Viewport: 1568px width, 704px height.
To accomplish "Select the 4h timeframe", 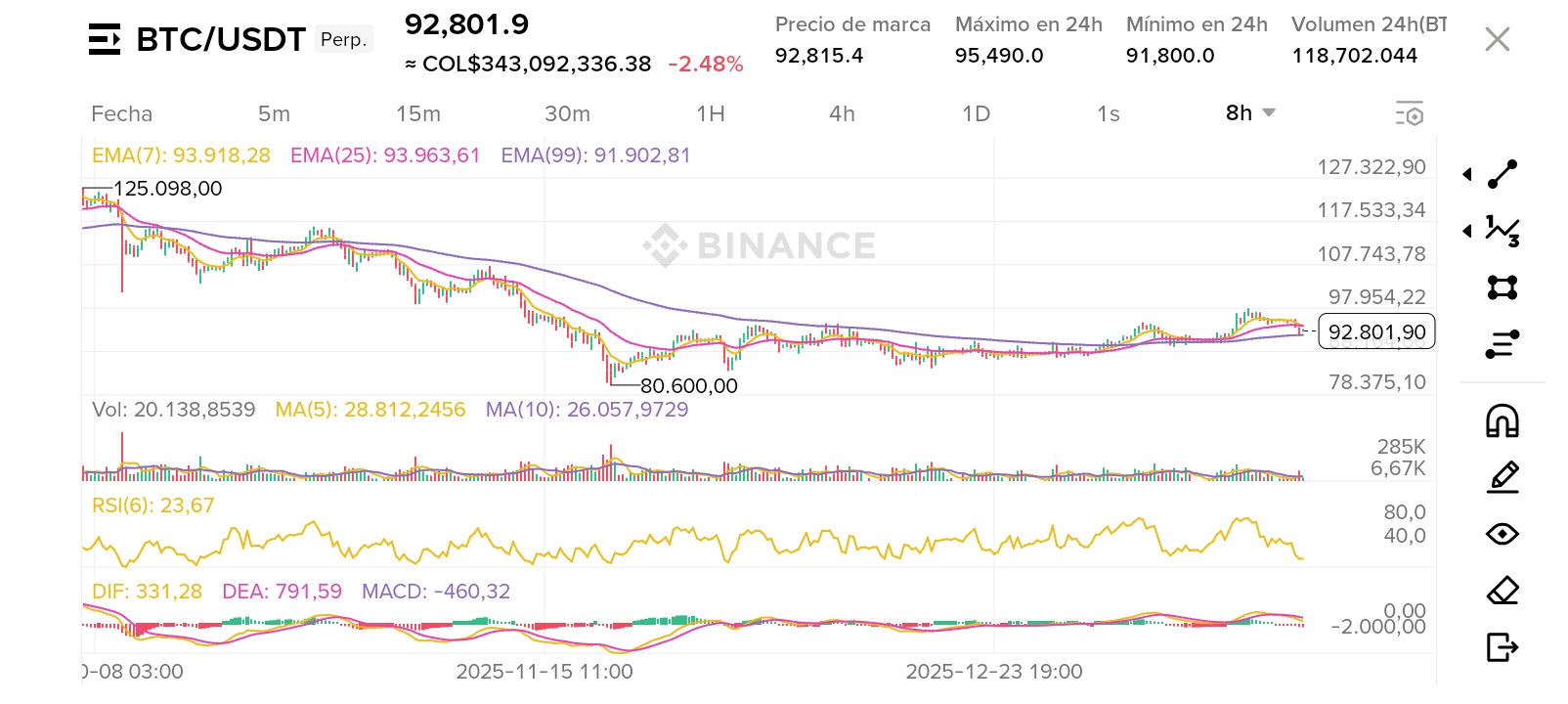I will pos(842,113).
